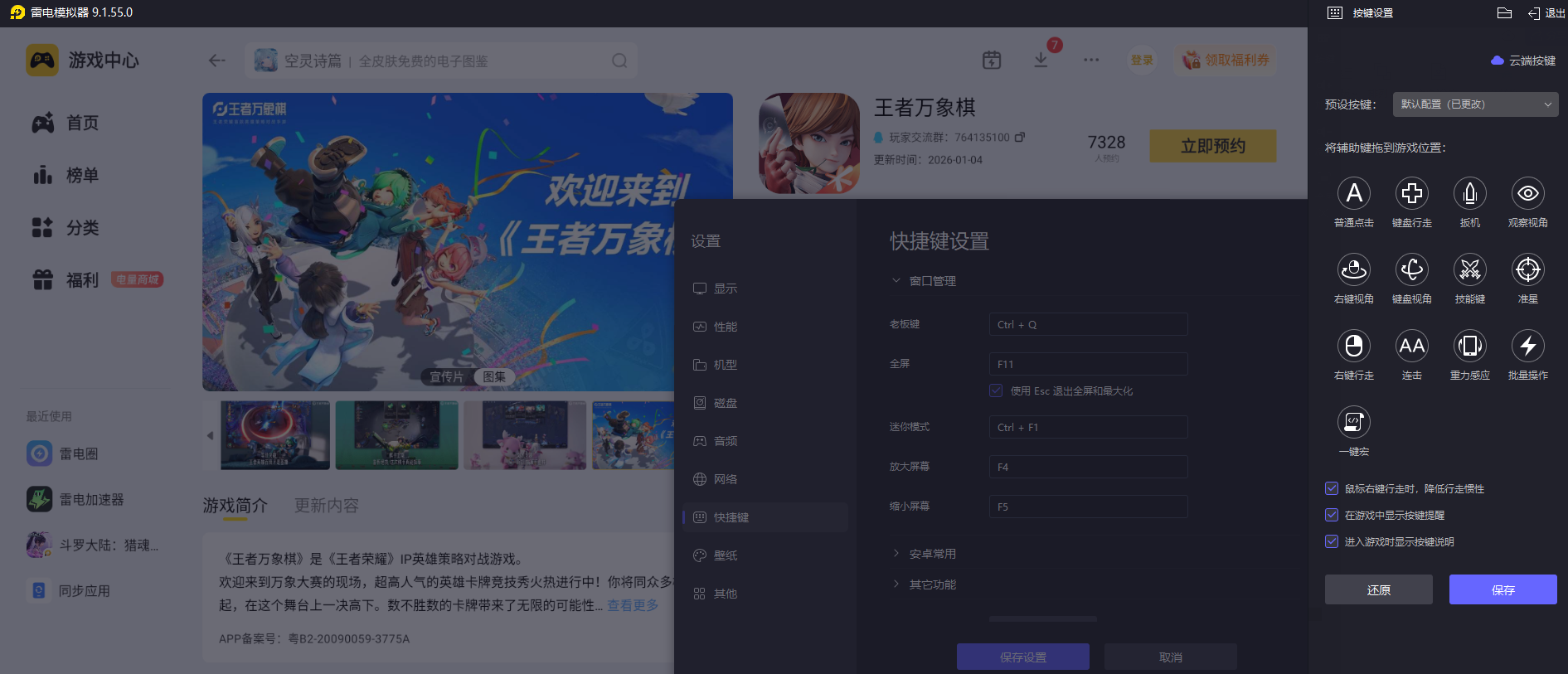Toggle 使用 Esc 退出全屏和最大化 checkbox

[x=996, y=390]
